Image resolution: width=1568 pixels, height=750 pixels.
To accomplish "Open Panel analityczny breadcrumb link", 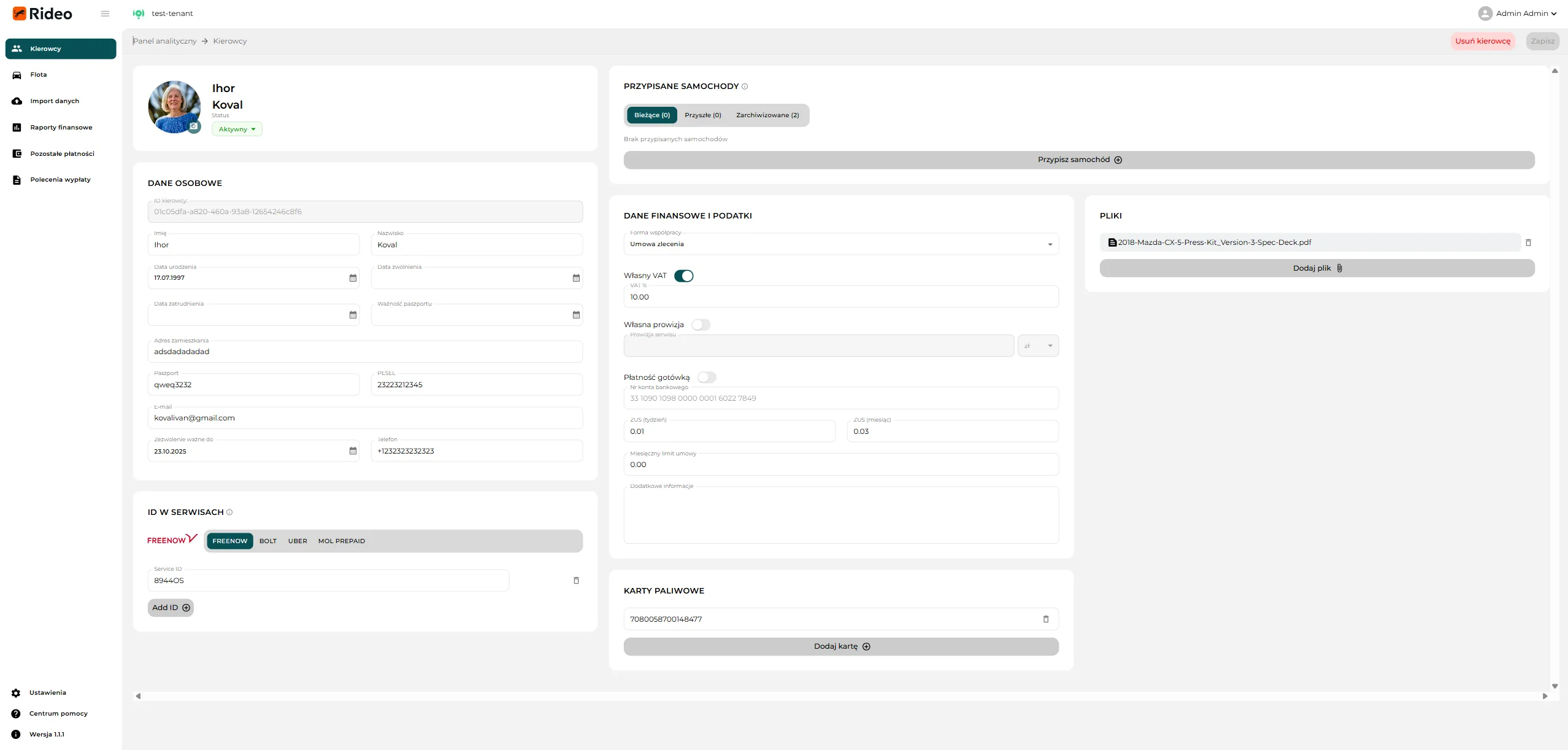I will pos(164,41).
